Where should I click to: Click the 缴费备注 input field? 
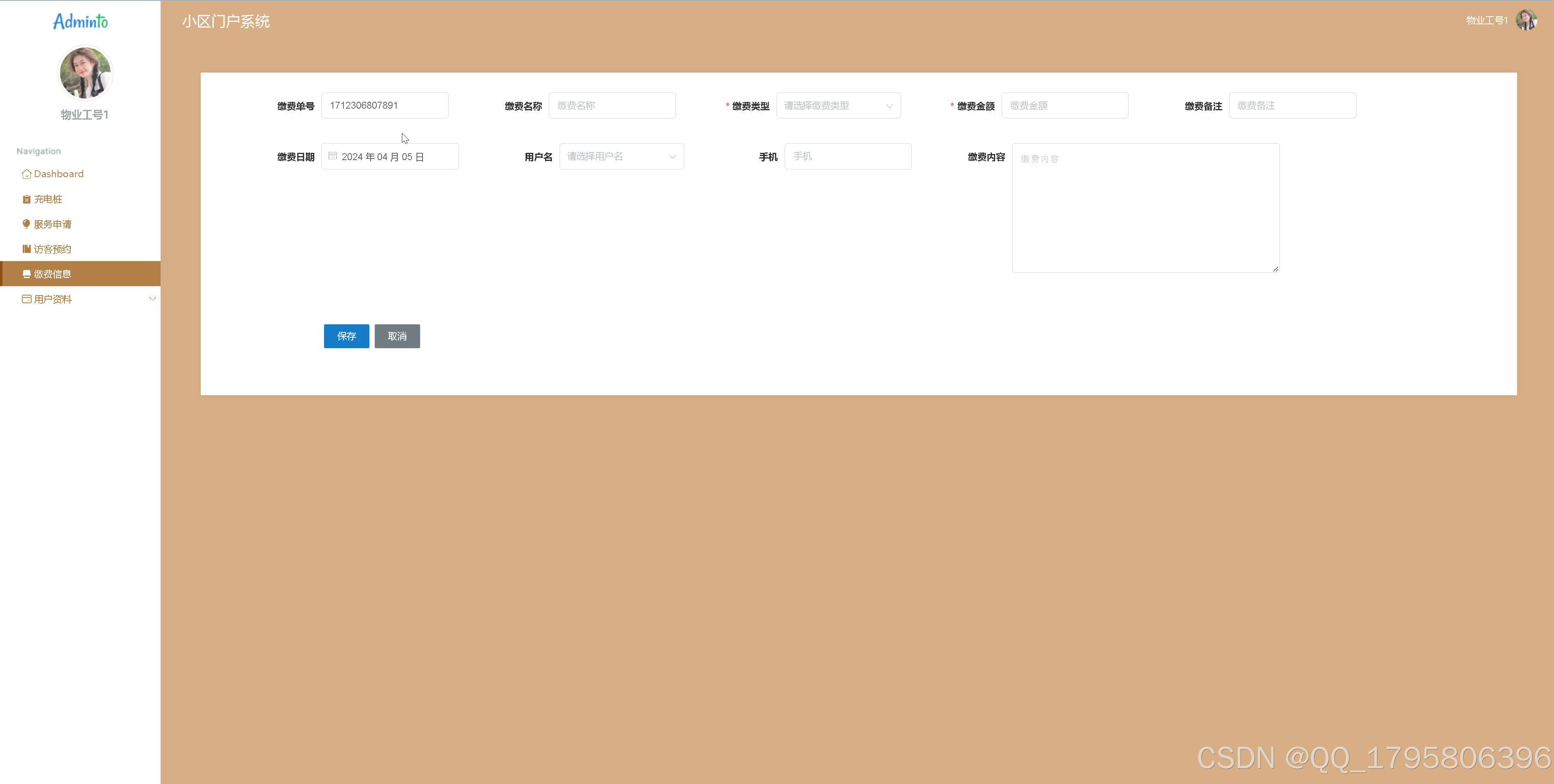click(1293, 105)
